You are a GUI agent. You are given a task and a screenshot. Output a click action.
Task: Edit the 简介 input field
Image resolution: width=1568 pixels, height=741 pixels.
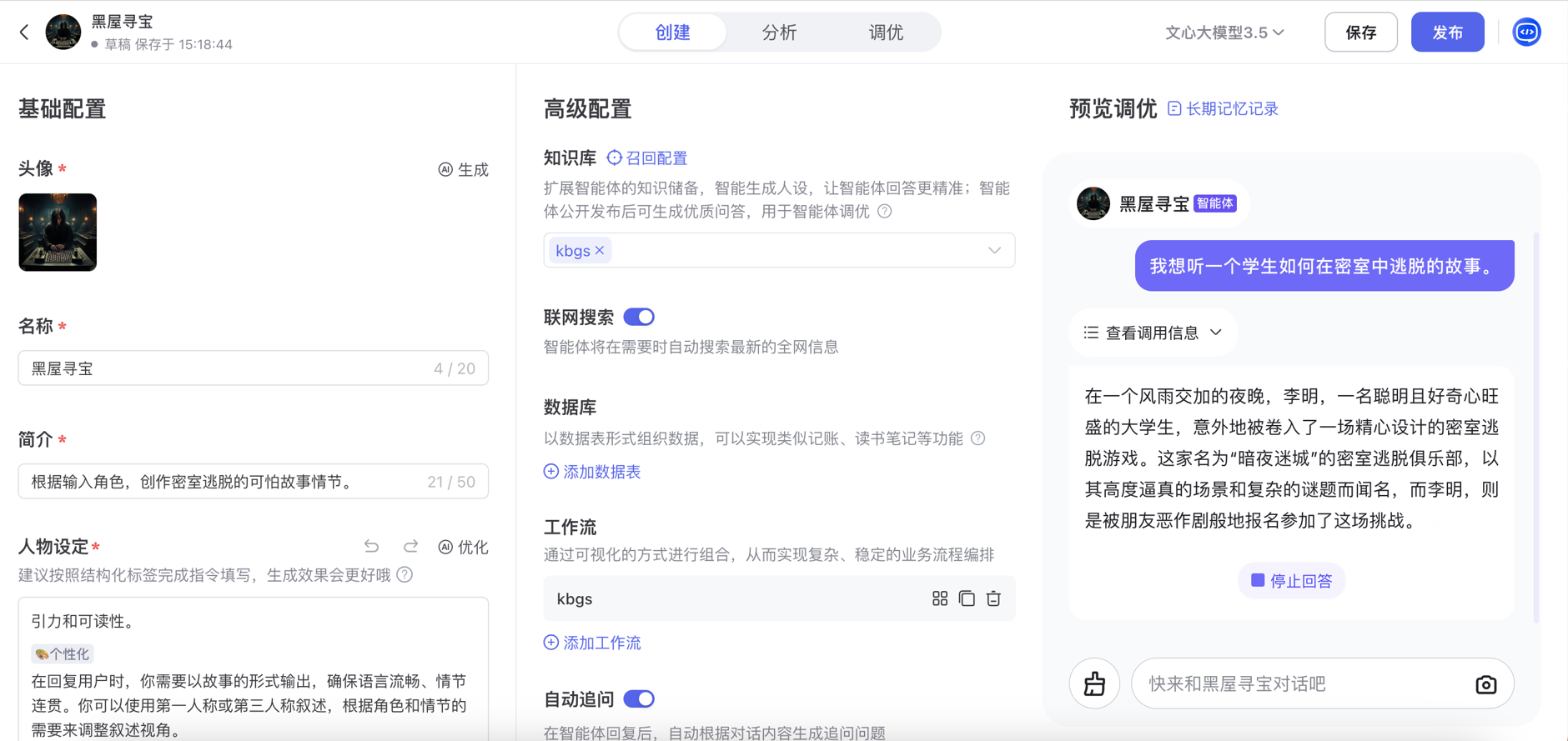click(254, 482)
